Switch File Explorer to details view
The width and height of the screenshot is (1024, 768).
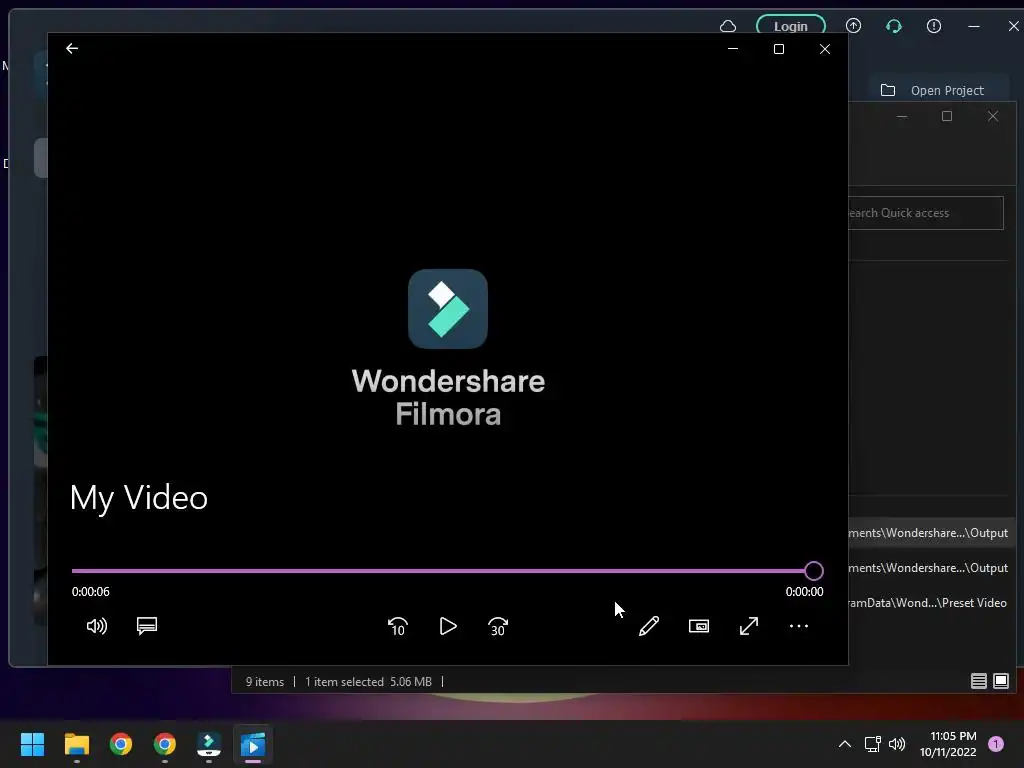978,681
